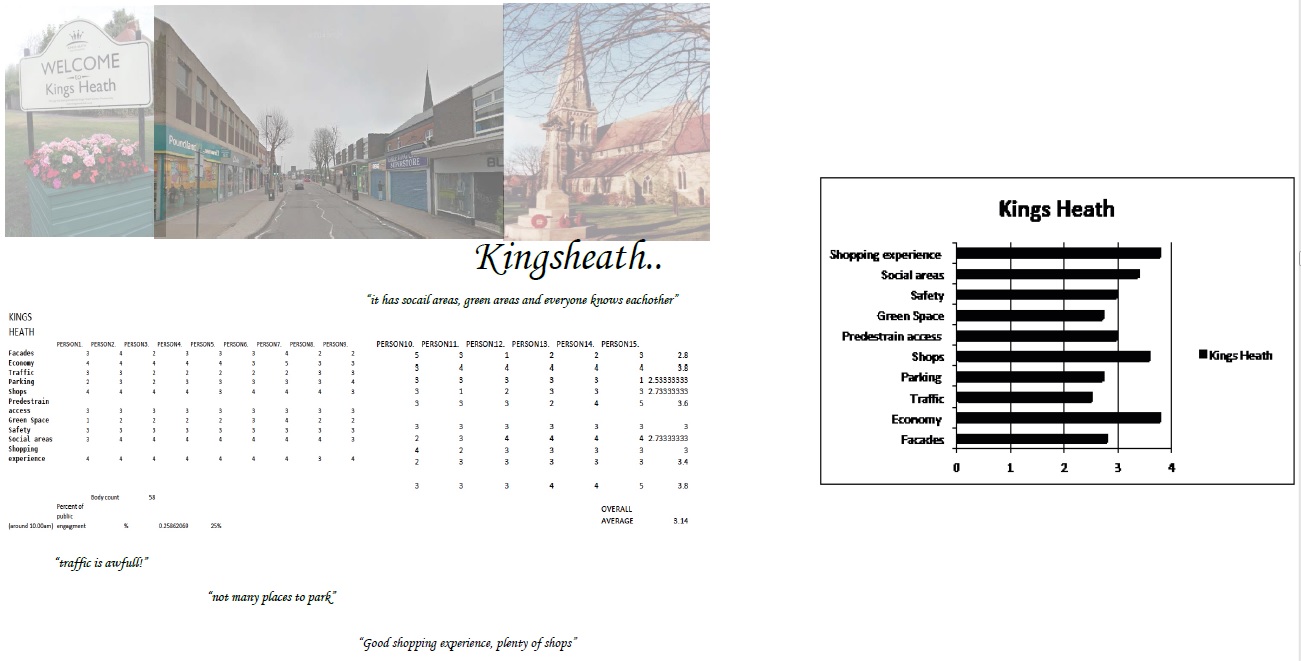Select the church and war memorial photo
1301x661 pixels.
point(606,120)
